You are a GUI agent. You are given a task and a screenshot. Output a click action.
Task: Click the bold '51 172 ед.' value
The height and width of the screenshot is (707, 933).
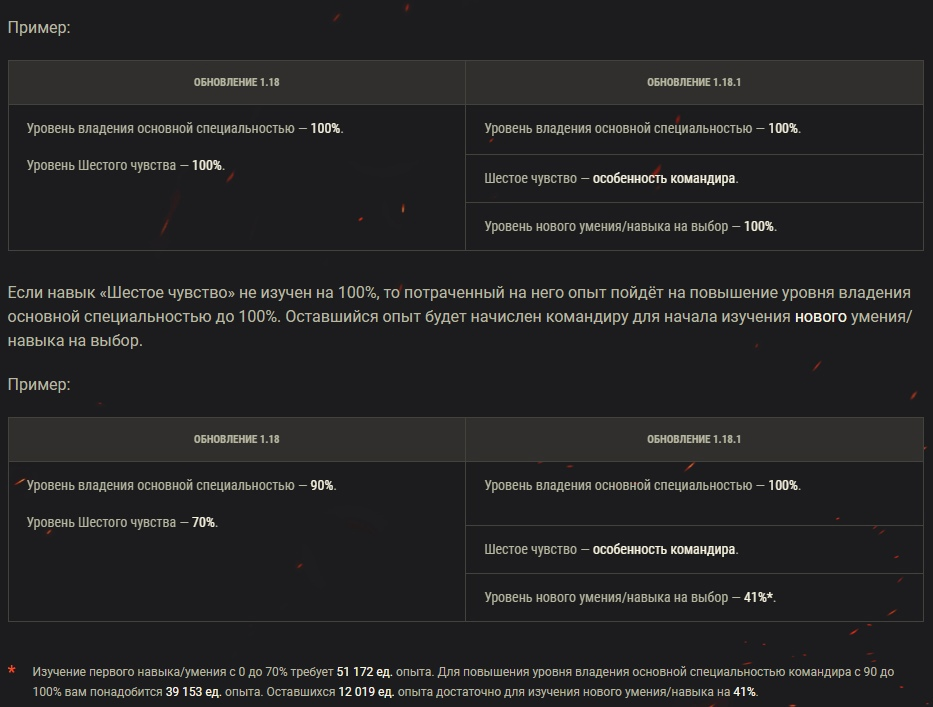tap(365, 673)
